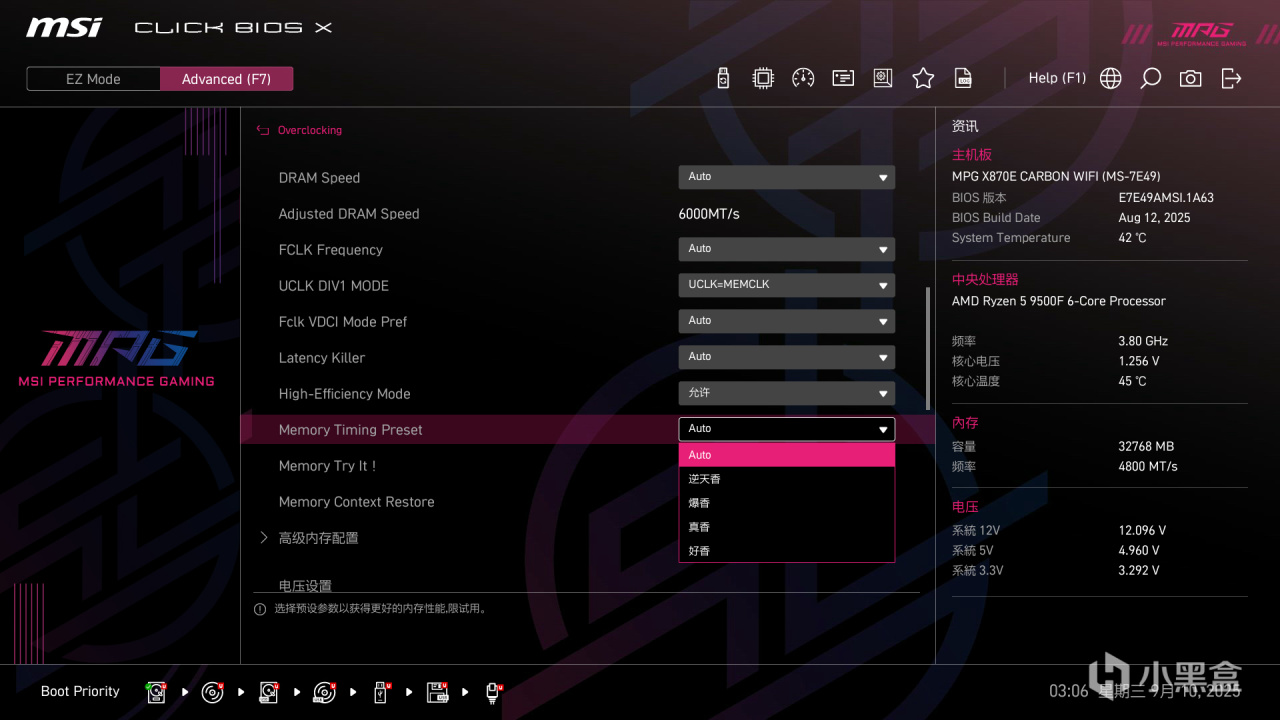1280x720 pixels.
Task: Select the optical disc boot device icon
Action: (x=213, y=692)
